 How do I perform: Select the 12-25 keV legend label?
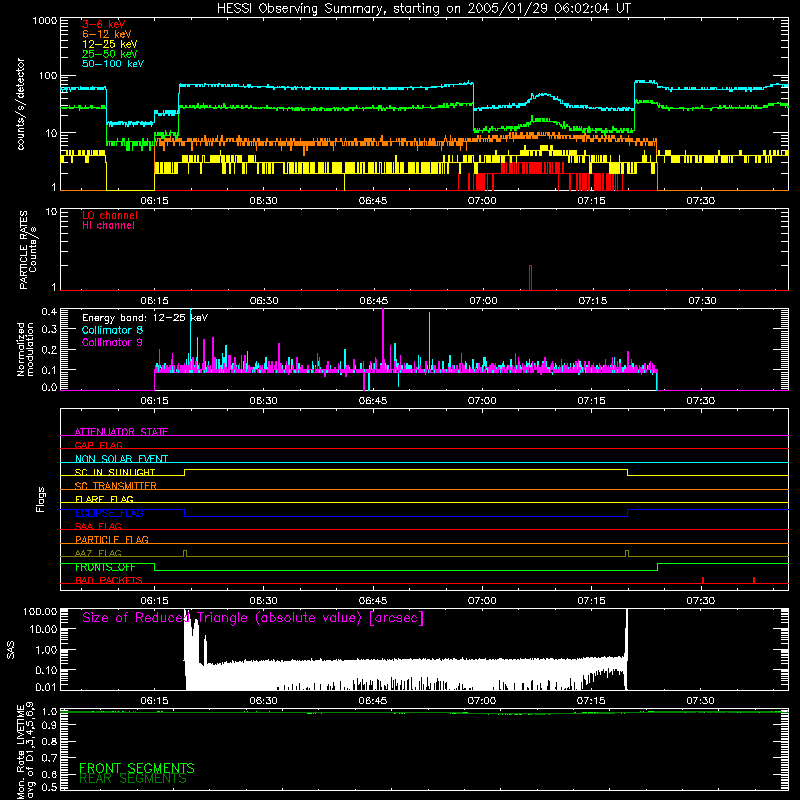pyautogui.click(x=110, y=44)
